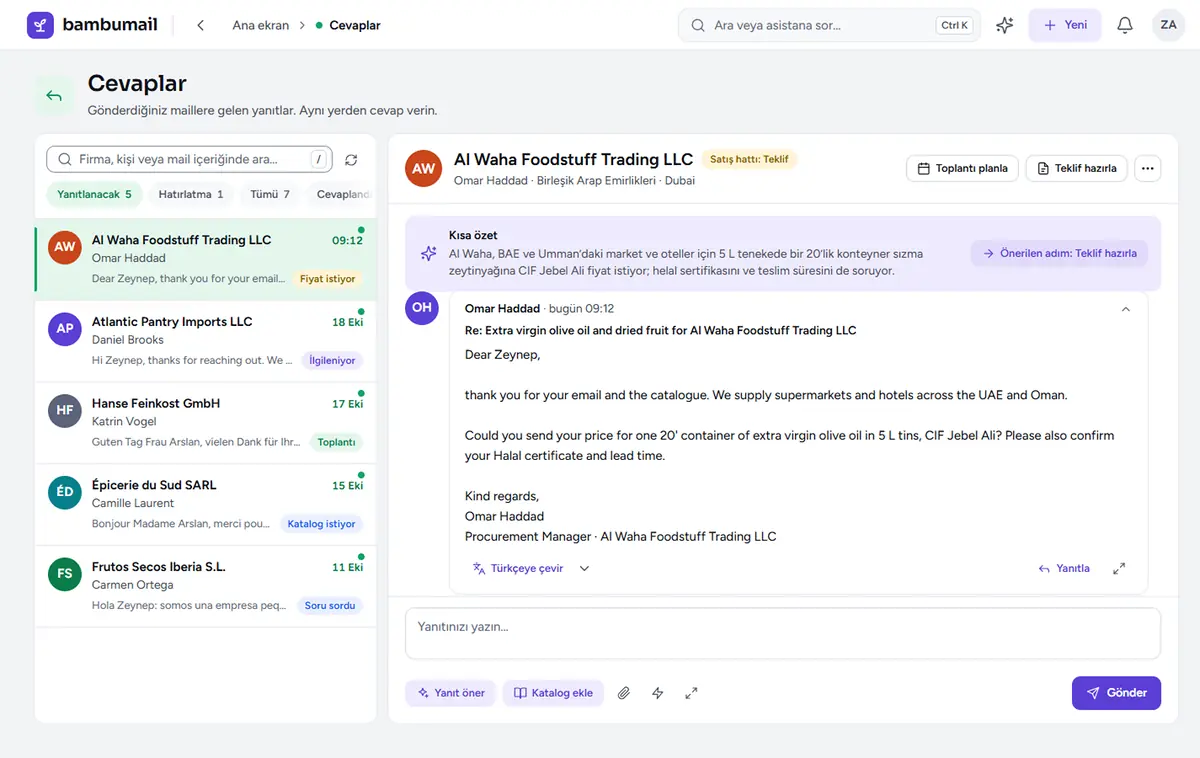Switch to the Hatırlatma tab

(x=191, y=194)
